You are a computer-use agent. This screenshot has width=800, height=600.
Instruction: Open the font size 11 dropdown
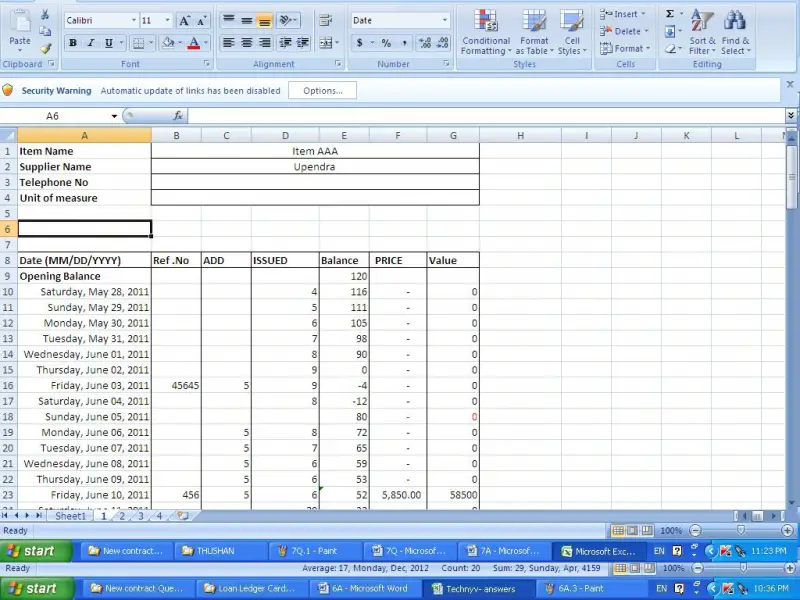167,20
